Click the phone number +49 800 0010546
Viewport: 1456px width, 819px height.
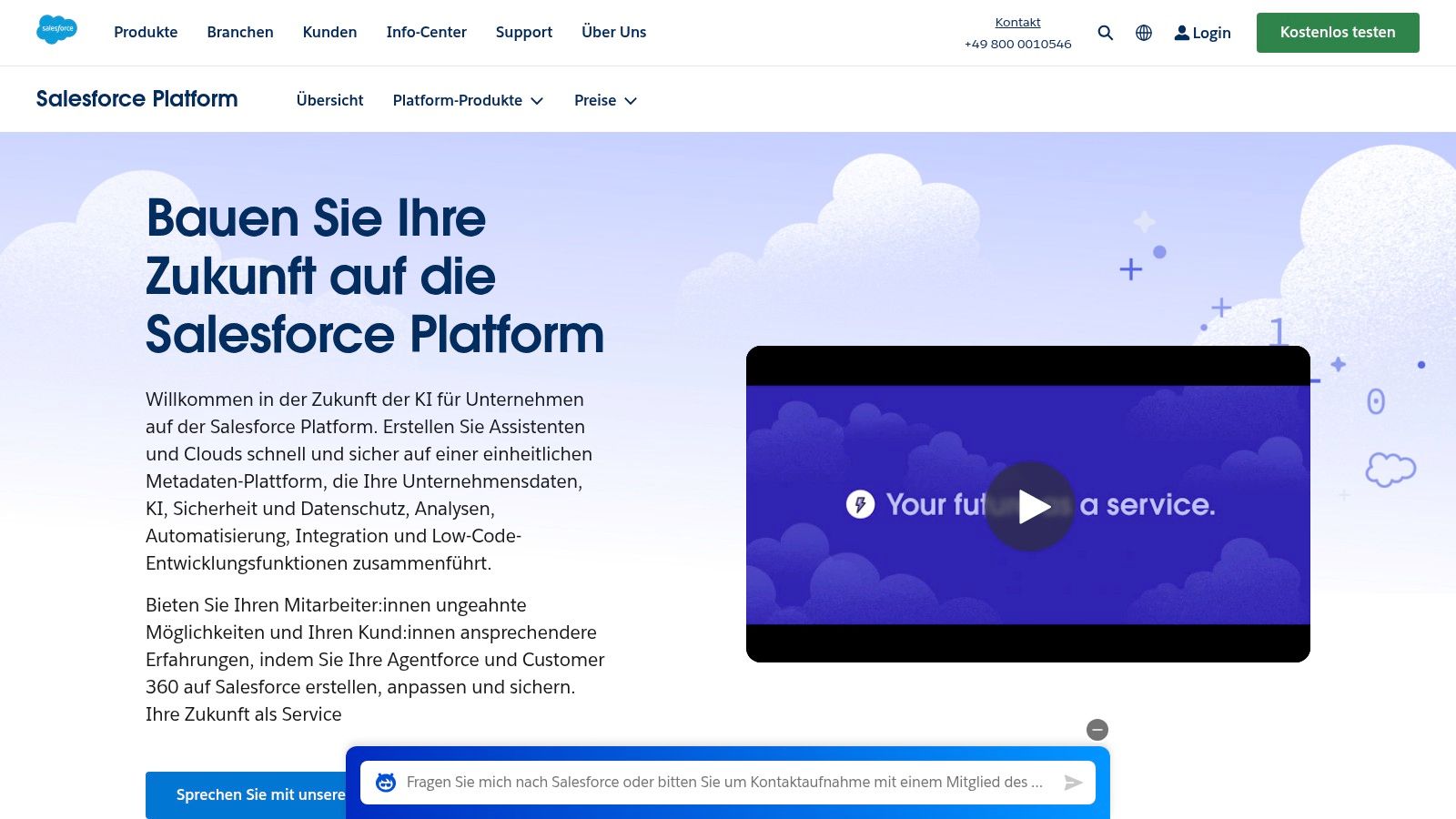click(x=1017, y=44)
